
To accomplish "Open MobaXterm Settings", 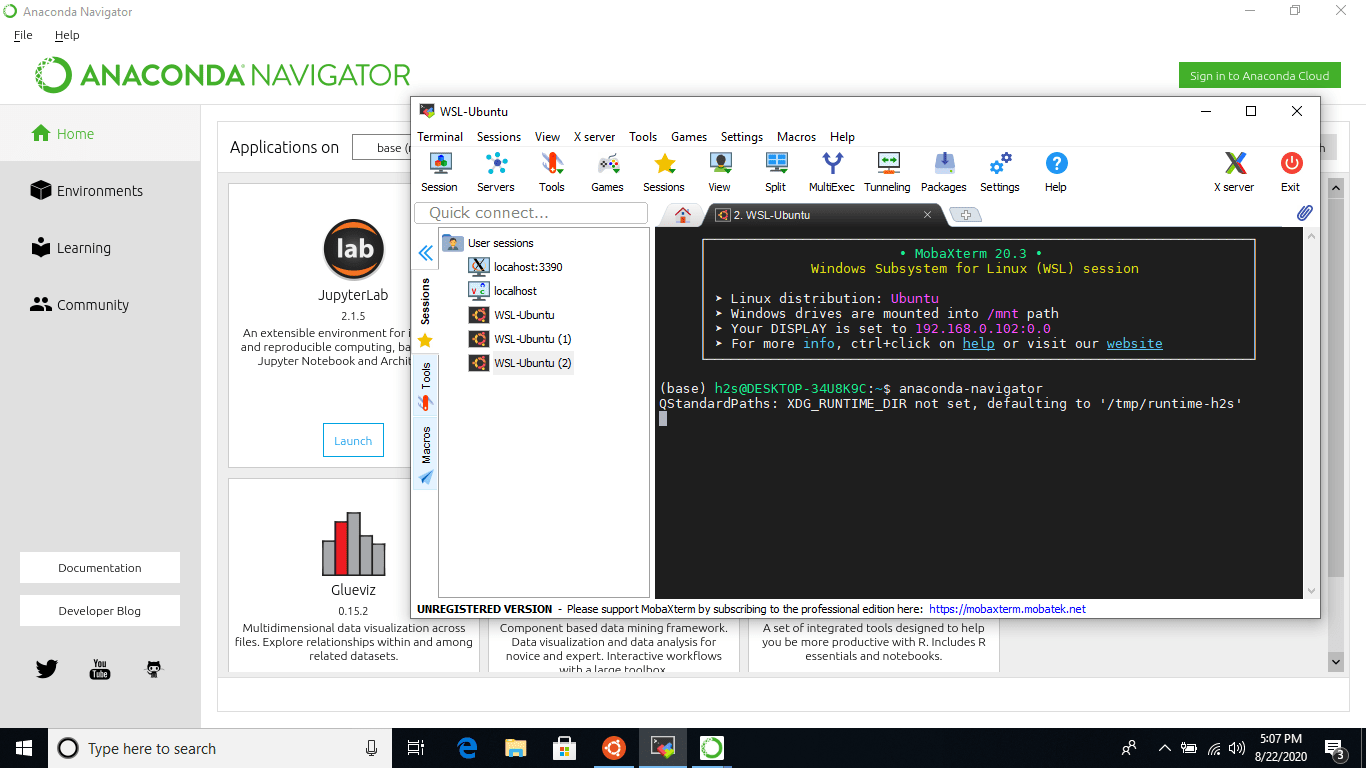I will tap(999, 171).
